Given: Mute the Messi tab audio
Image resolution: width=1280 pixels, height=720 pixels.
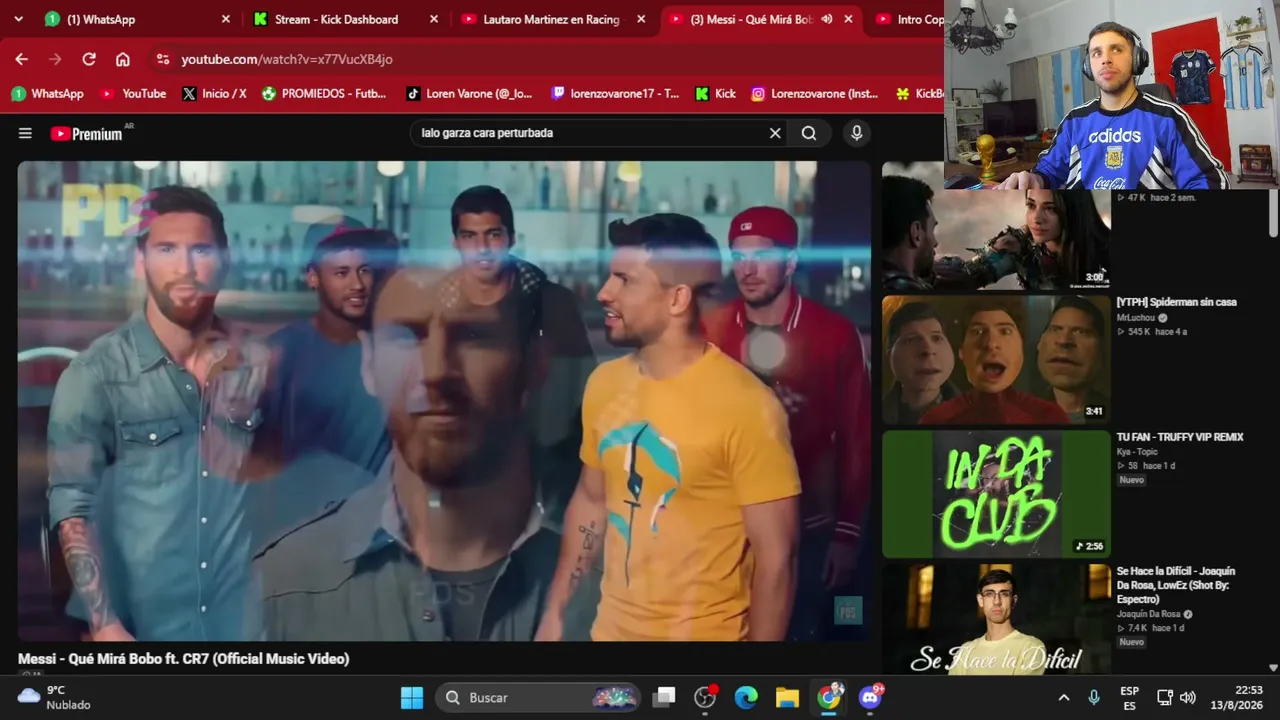Looking at the screenshot, I should coord(826,19).
